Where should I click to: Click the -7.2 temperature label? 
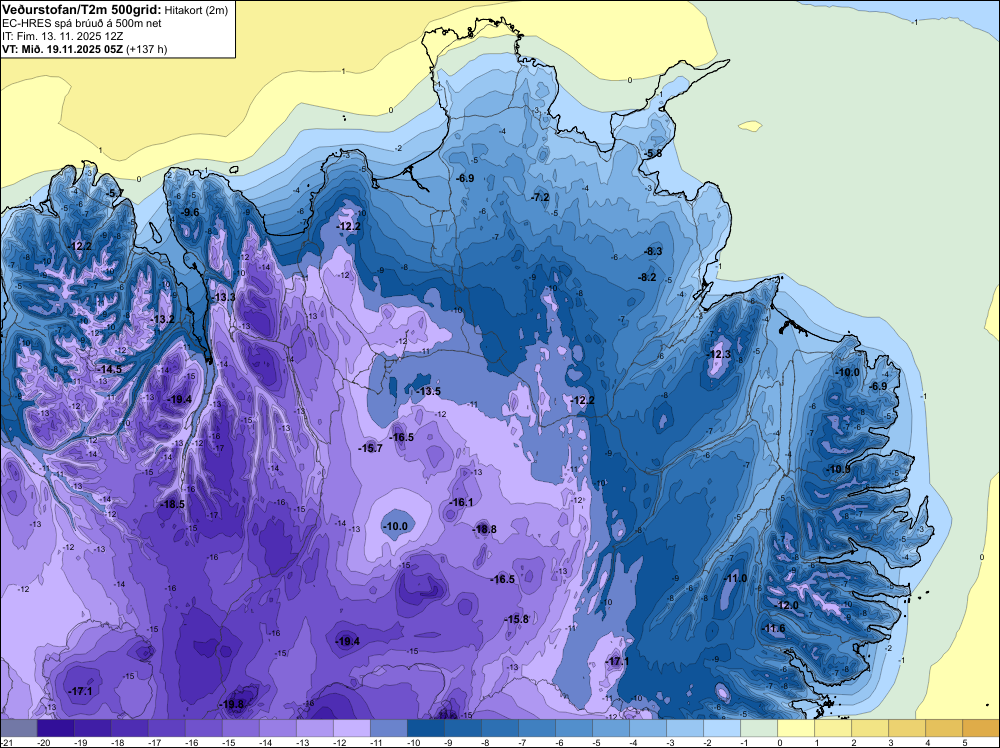pyautogui.click(x=540, y=197)
